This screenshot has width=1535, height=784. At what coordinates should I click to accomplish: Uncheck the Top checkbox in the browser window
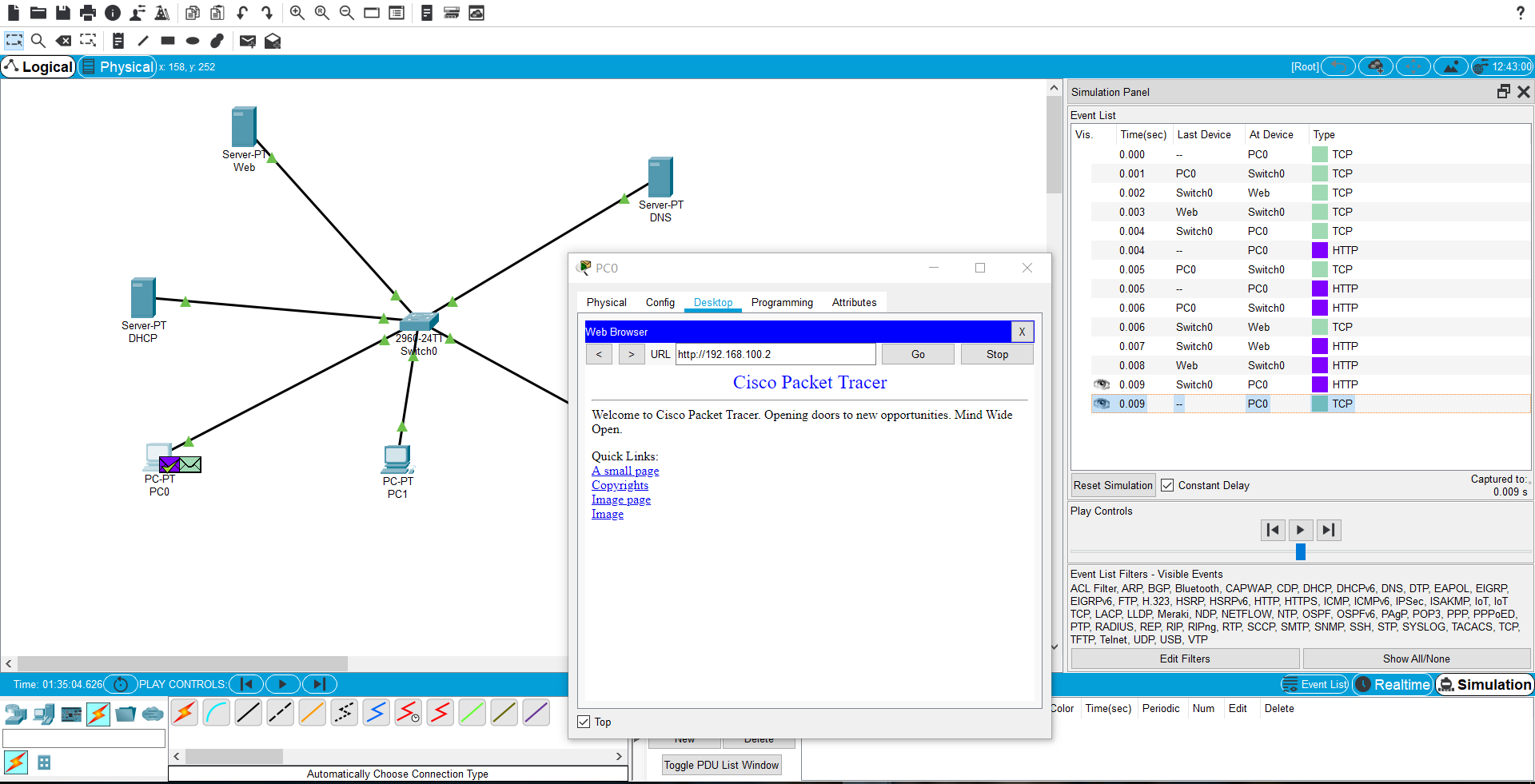click(584, 722)
